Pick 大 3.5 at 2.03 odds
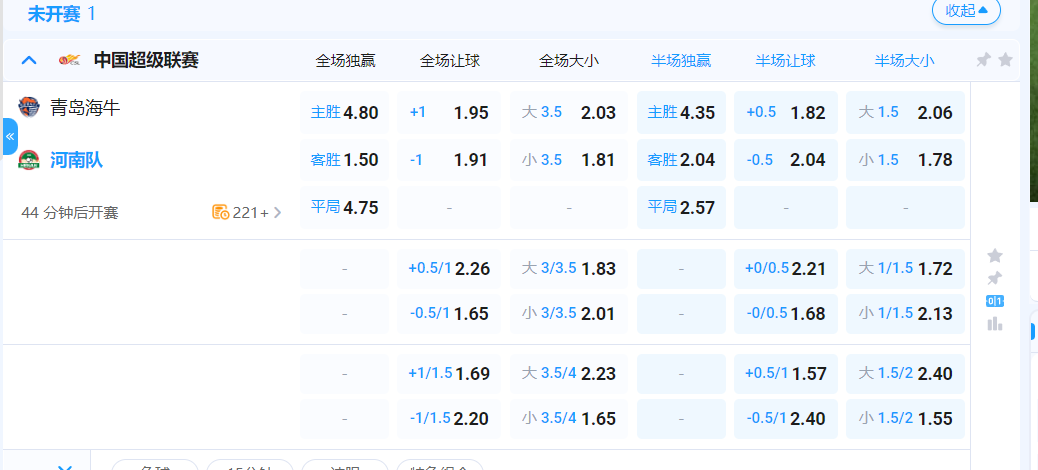The width and height of the screenshot is (1038, 470). point(568,113)
